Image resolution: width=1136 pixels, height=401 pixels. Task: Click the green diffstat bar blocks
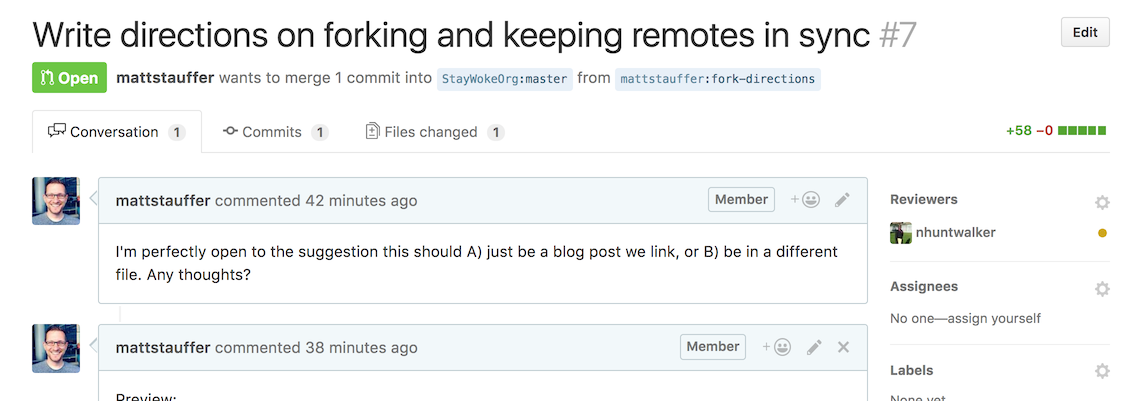pyautogui.click(x=1082, y=131)
